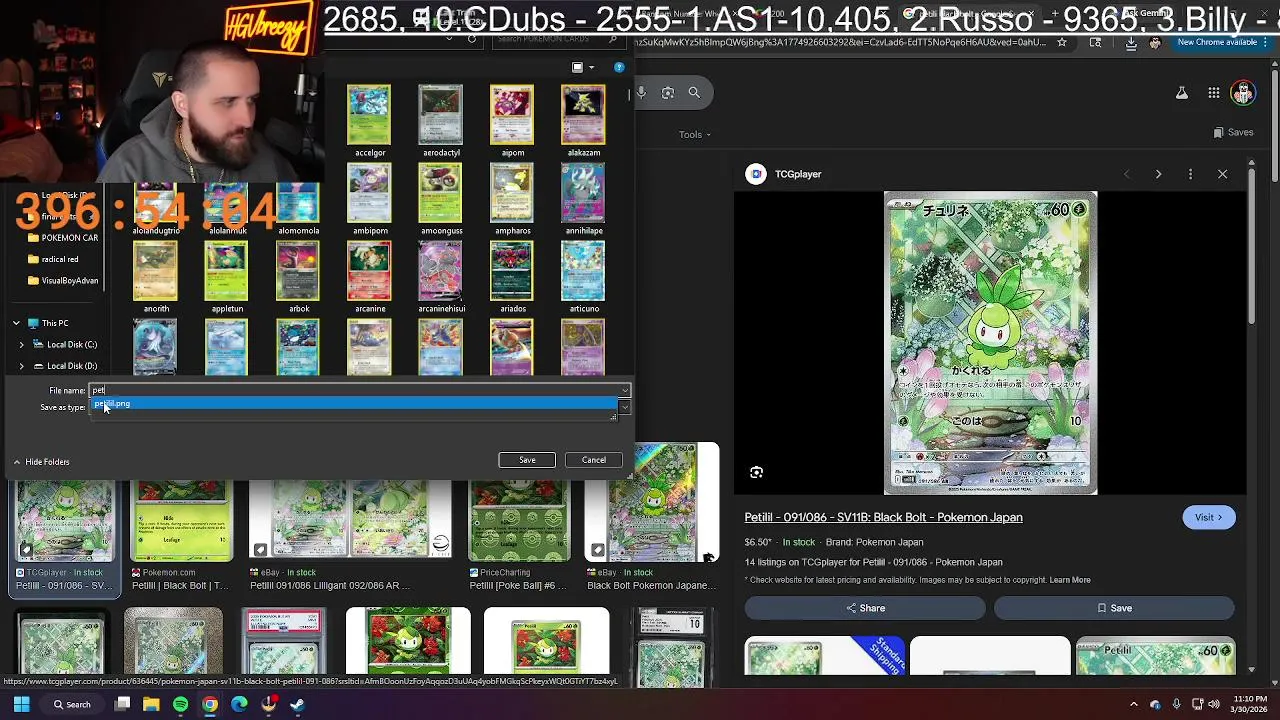This screenshot has height=720, width=1280.
Task: Cancel the Save As dialog
Action: point(594,460)
